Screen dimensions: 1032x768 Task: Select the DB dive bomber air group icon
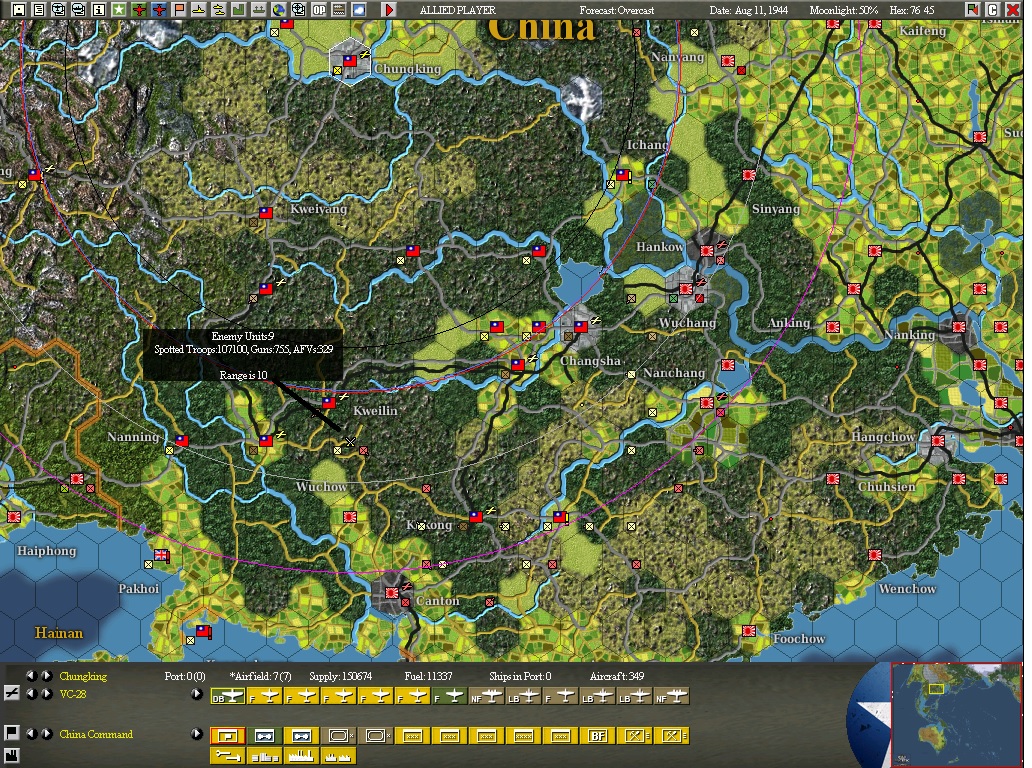[228, 696]
